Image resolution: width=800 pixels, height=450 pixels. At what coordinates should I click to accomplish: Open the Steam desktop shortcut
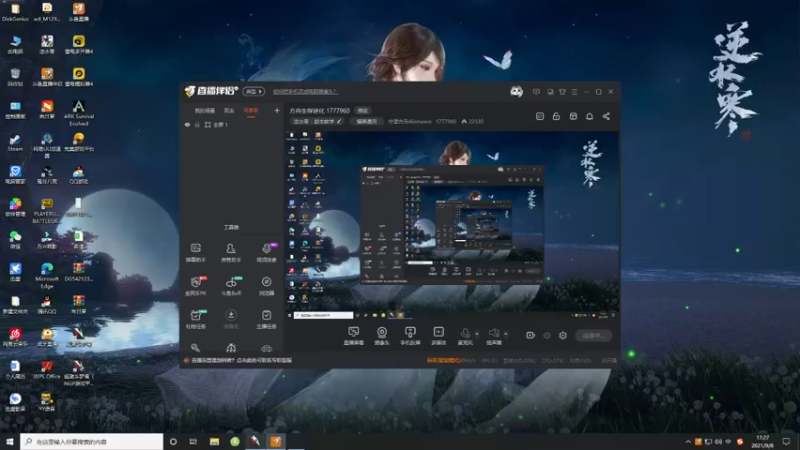pos(15,142)
